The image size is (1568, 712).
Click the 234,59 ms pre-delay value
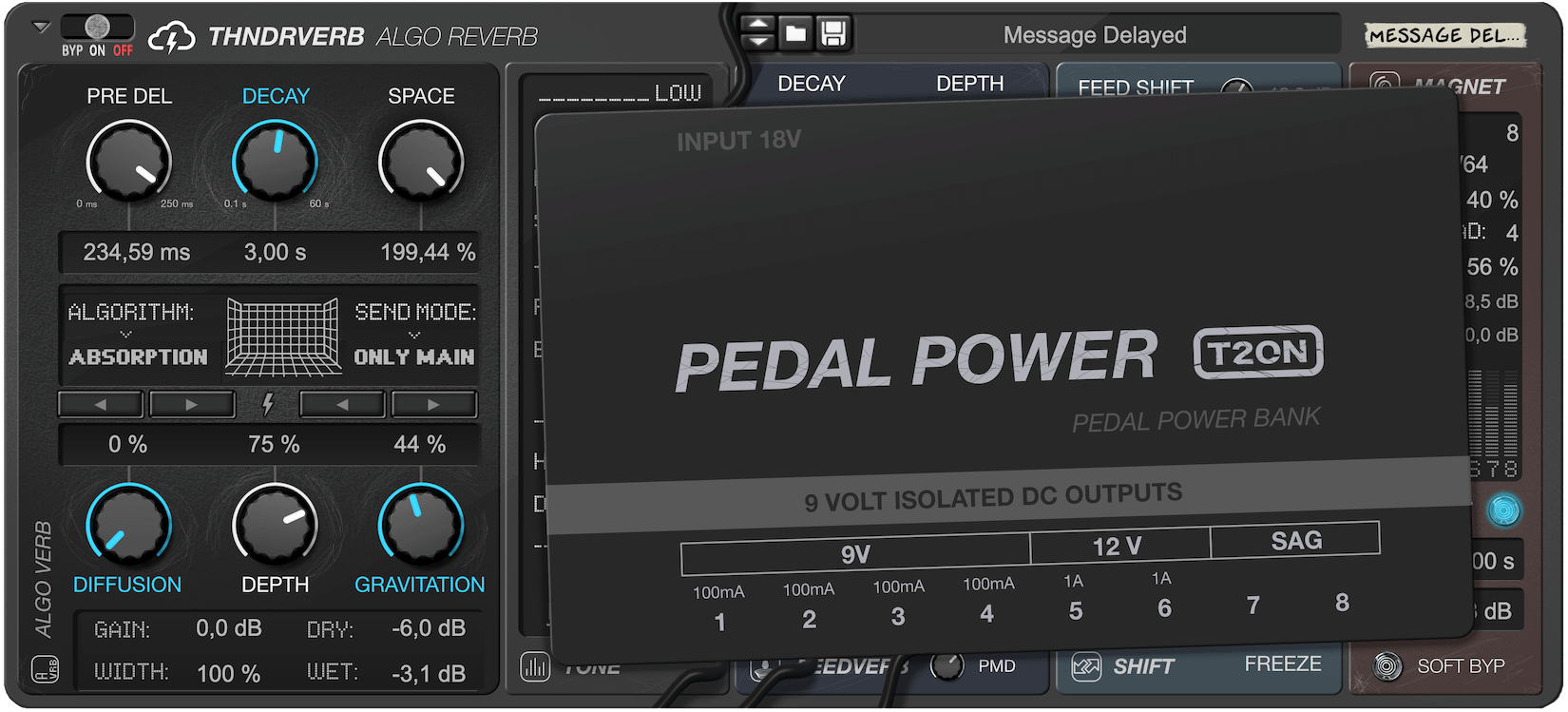click(x=137, y=252)
